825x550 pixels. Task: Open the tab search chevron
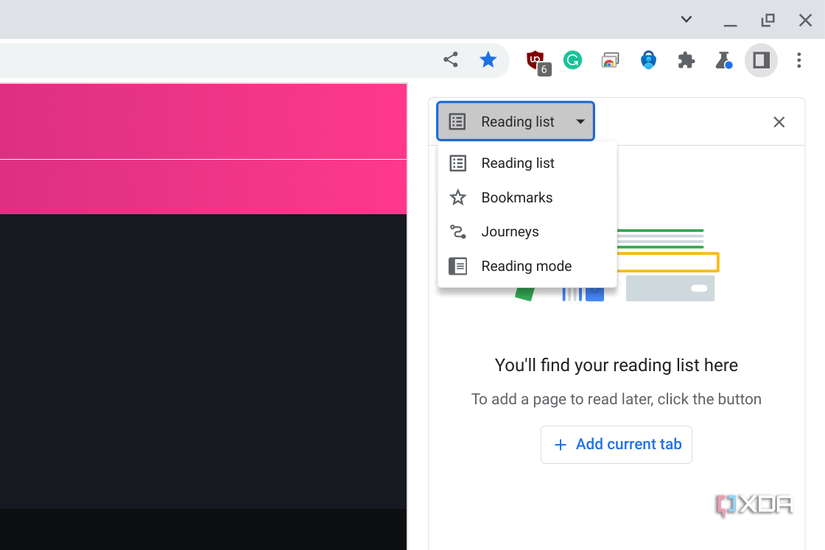pos(686,19)
